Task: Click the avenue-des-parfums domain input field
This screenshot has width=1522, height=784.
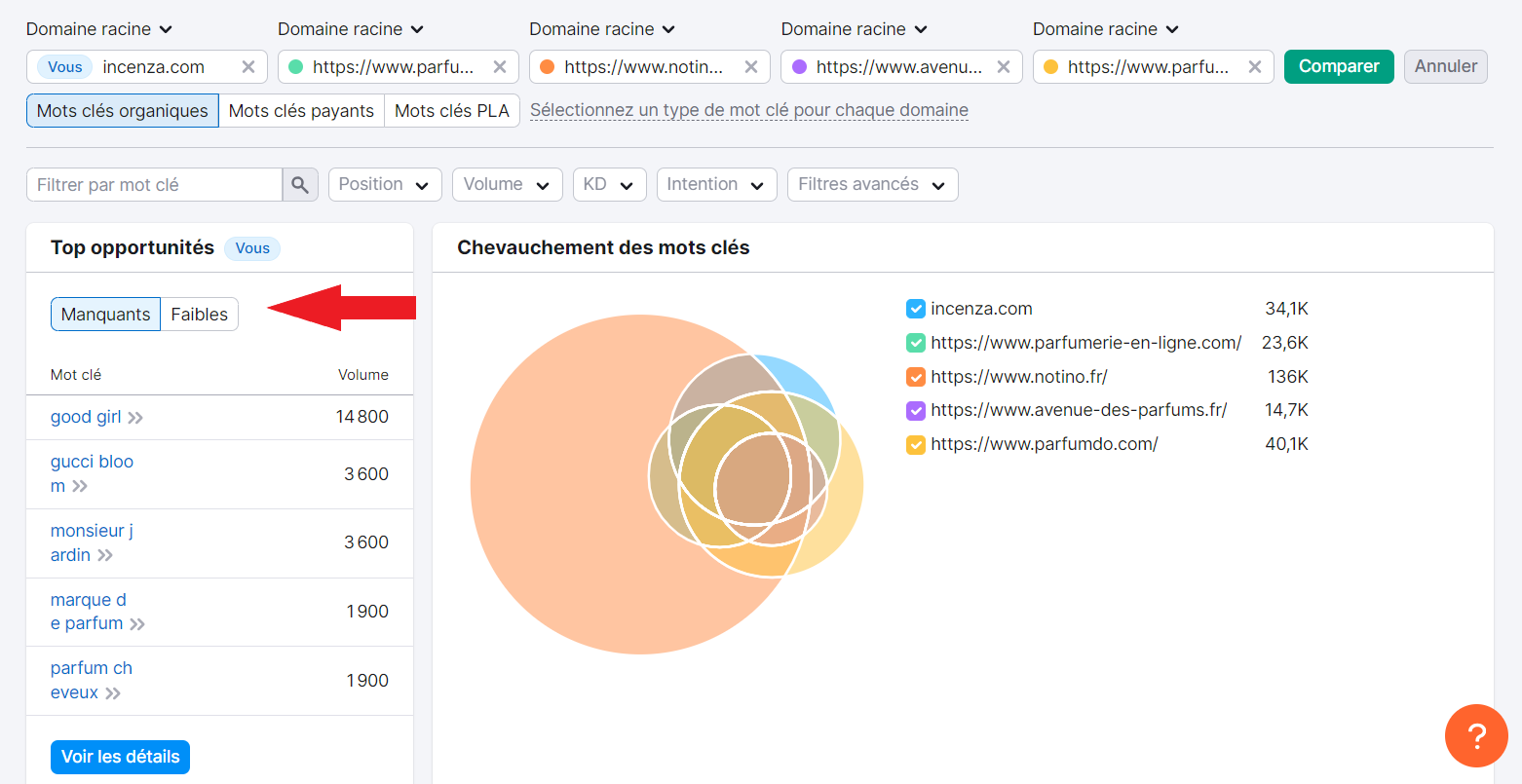Action: [x=899, y=67]
